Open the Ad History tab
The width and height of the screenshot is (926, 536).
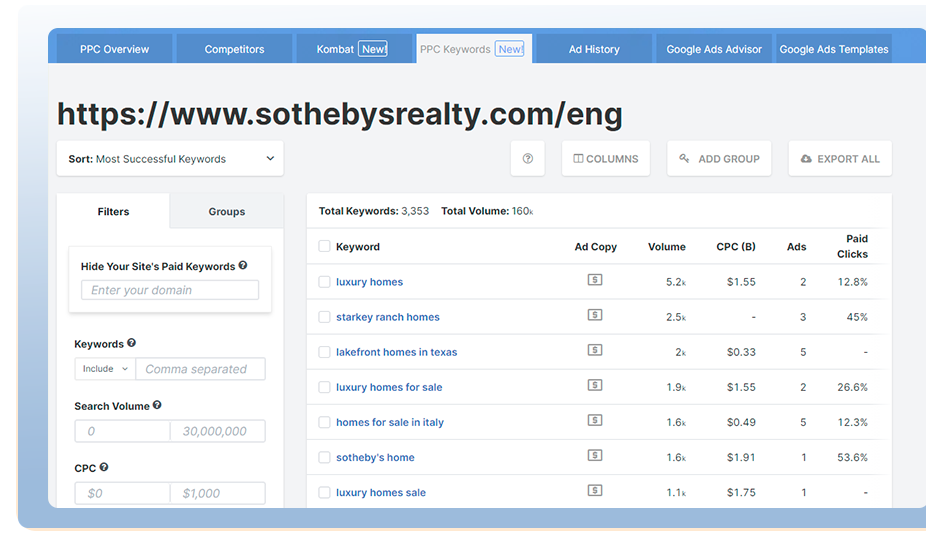pos(594,49)
